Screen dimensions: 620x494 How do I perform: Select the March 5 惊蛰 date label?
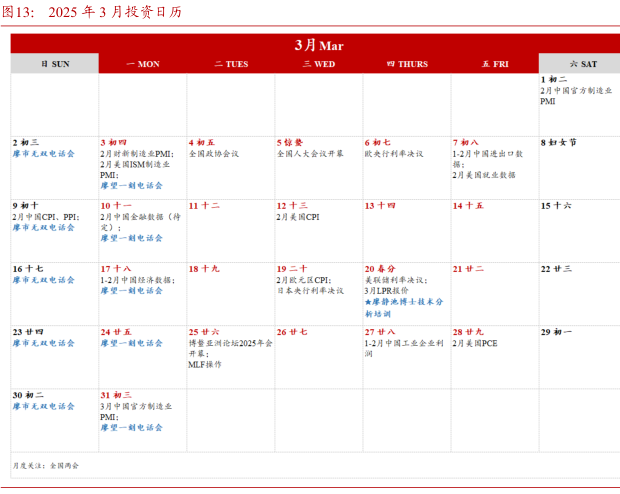(x=290, y=143)
